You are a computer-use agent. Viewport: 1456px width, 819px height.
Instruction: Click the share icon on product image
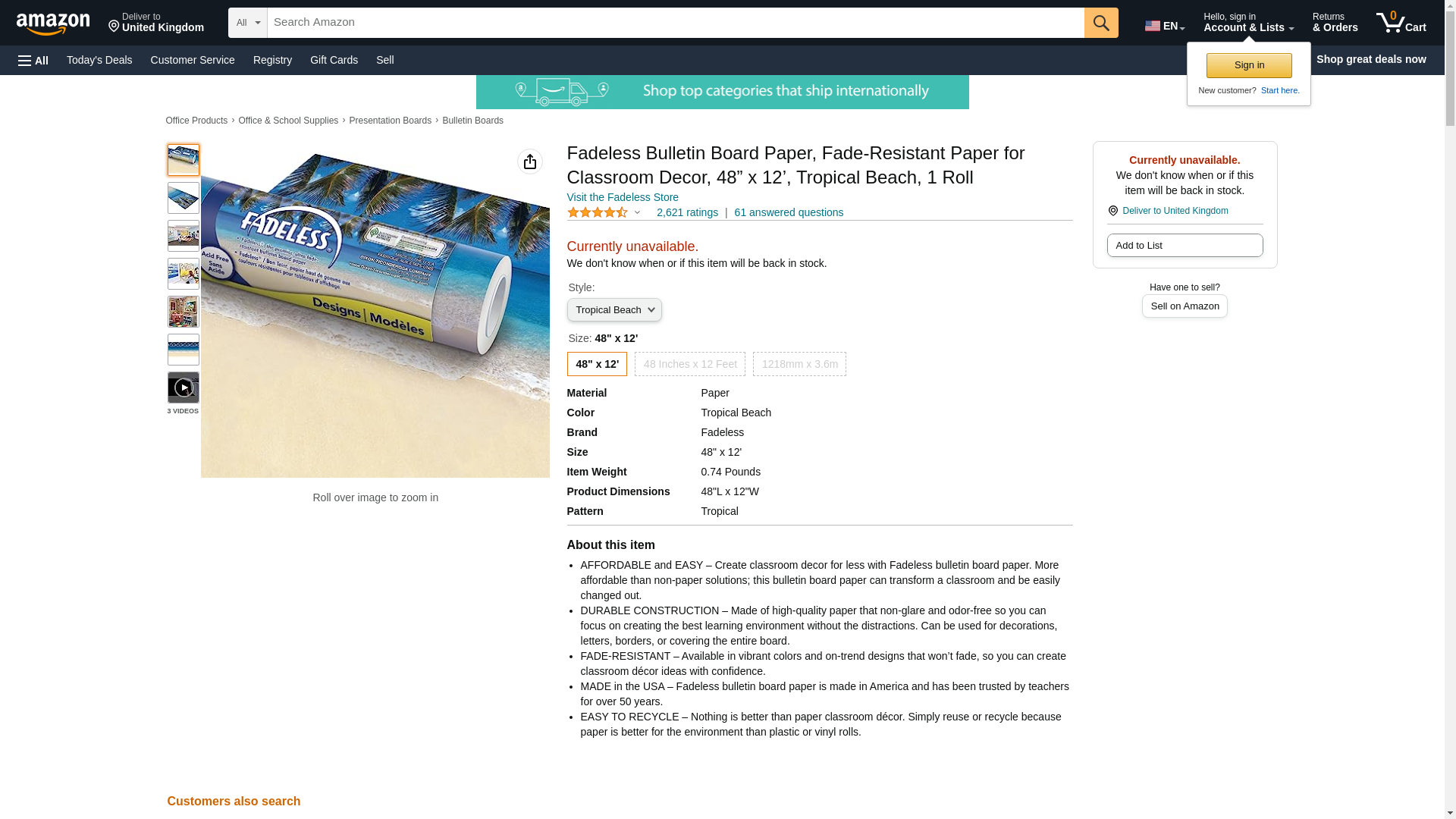tap(530, 162)
